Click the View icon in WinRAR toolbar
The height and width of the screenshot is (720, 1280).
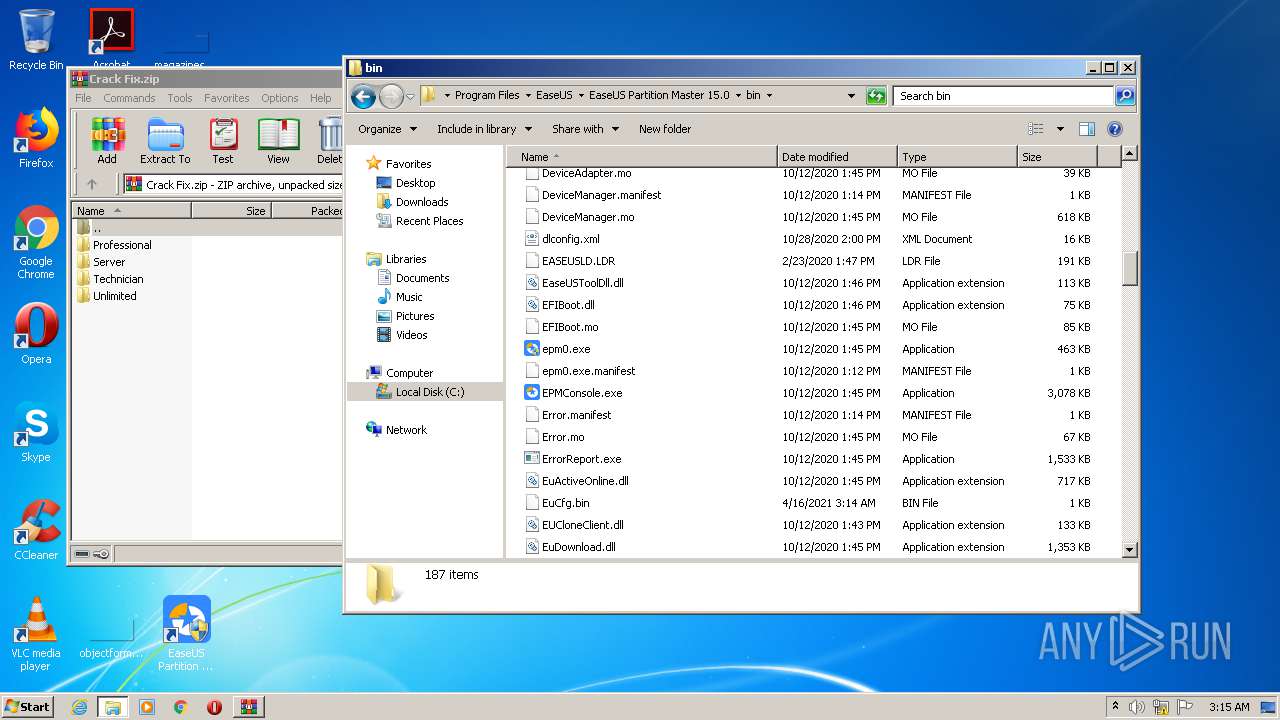278,141
